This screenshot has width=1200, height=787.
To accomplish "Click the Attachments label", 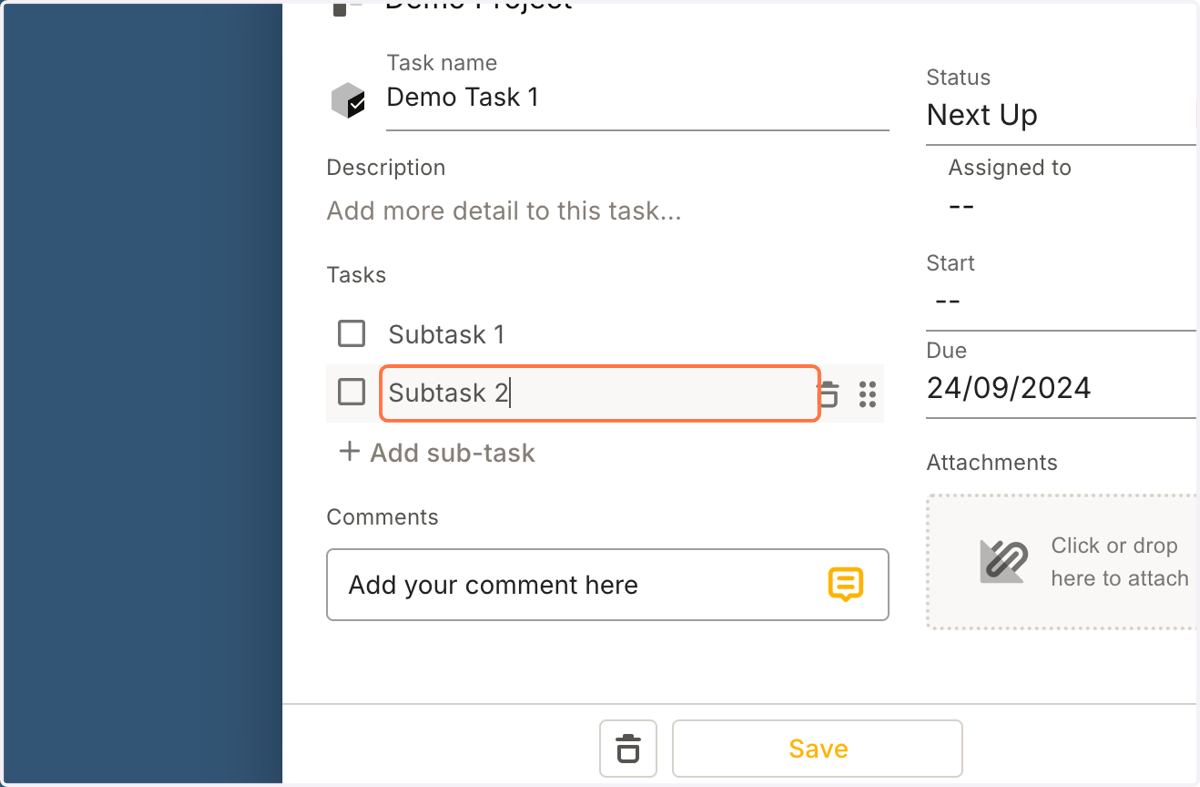I will (x=991, y=463).
